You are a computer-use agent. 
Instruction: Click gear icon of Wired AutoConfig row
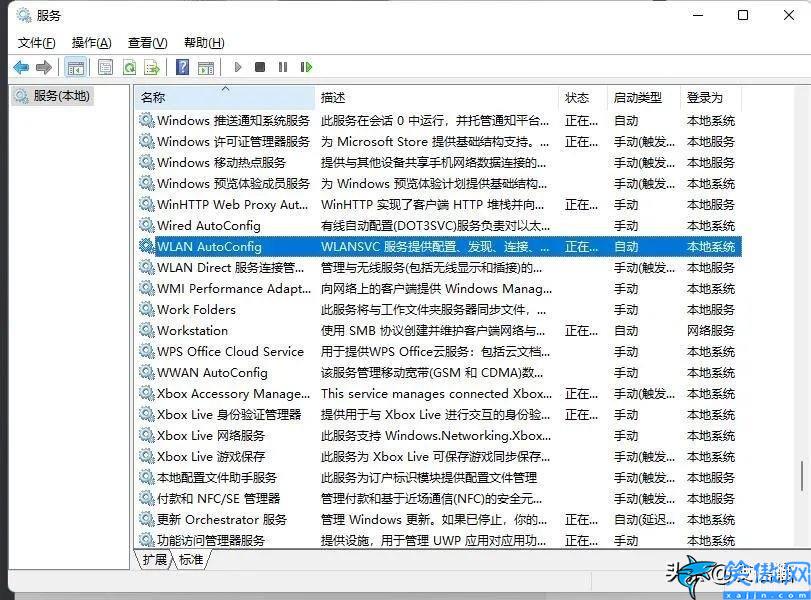coord(147,225)
